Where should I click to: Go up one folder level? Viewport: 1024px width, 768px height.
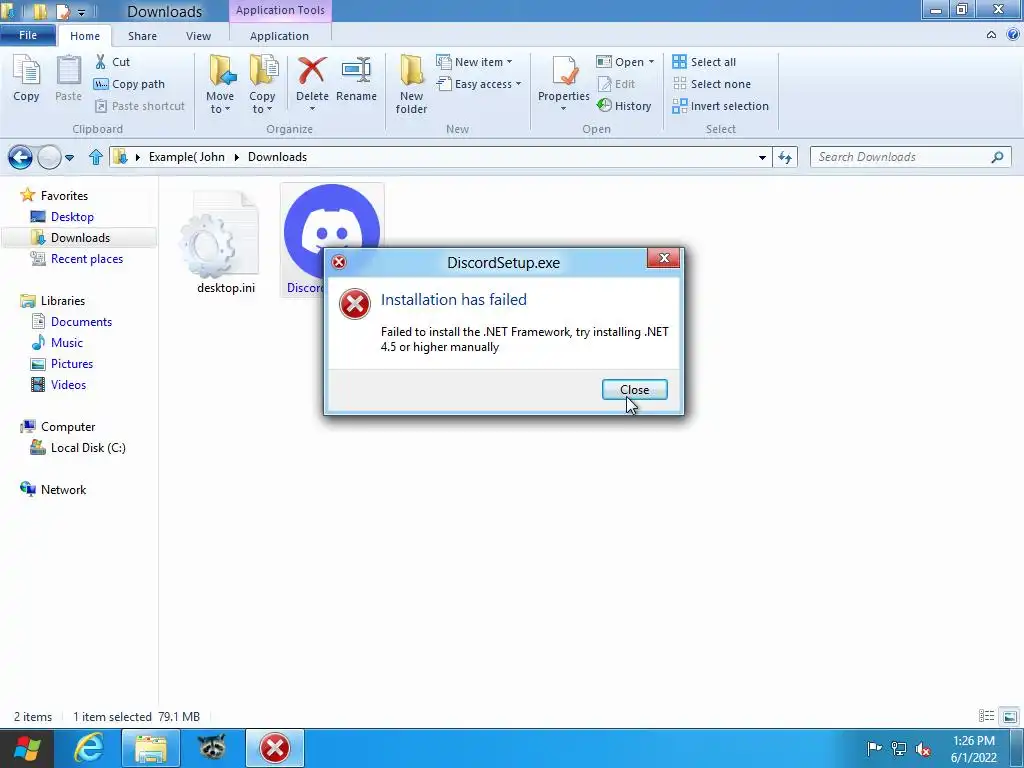tap(95, 157)
